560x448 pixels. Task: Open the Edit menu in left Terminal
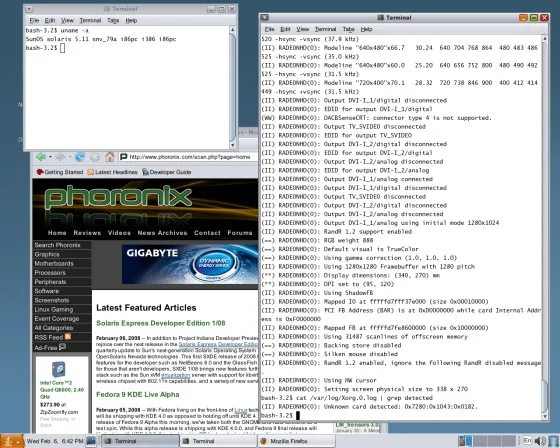(50, 20)
